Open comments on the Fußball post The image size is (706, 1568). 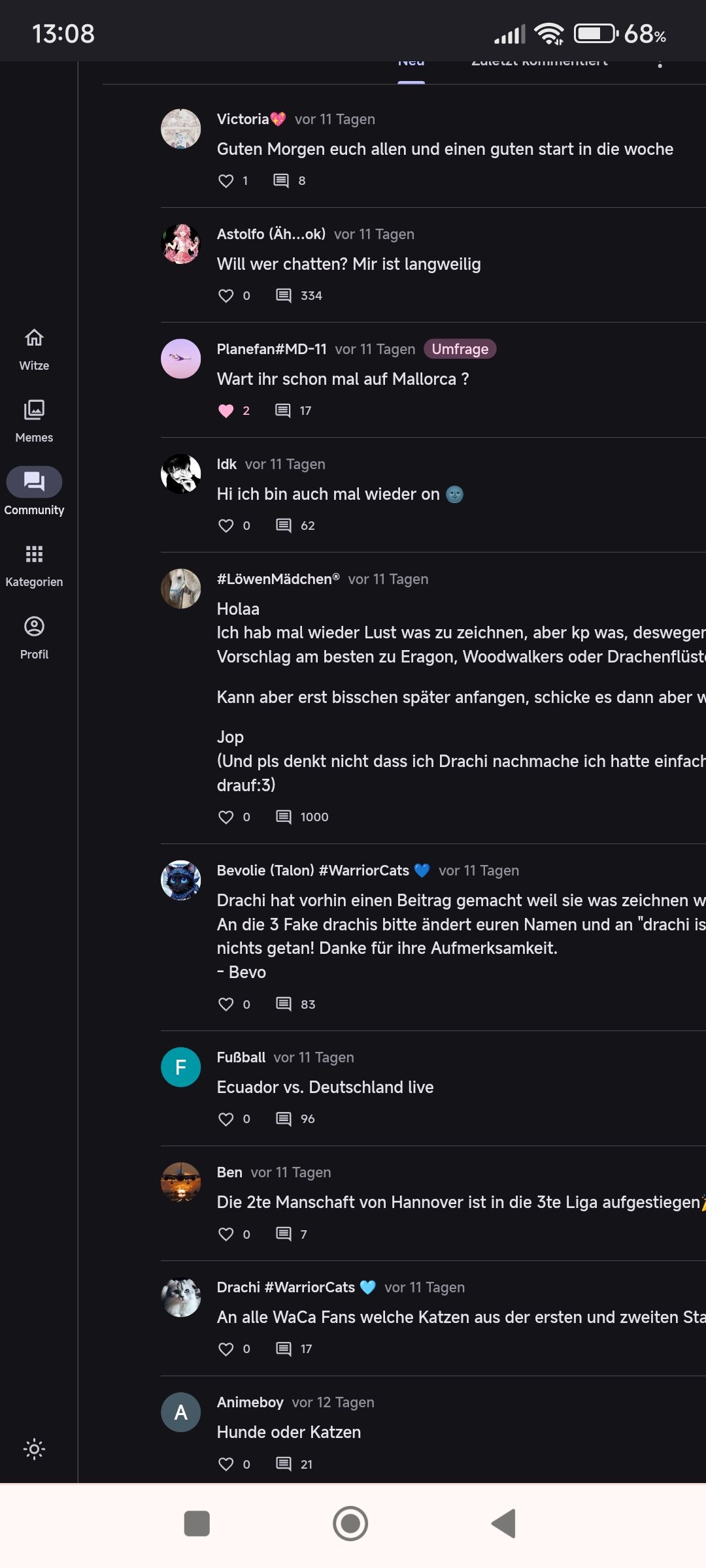pyautogui.click(x=283, y=1119)
